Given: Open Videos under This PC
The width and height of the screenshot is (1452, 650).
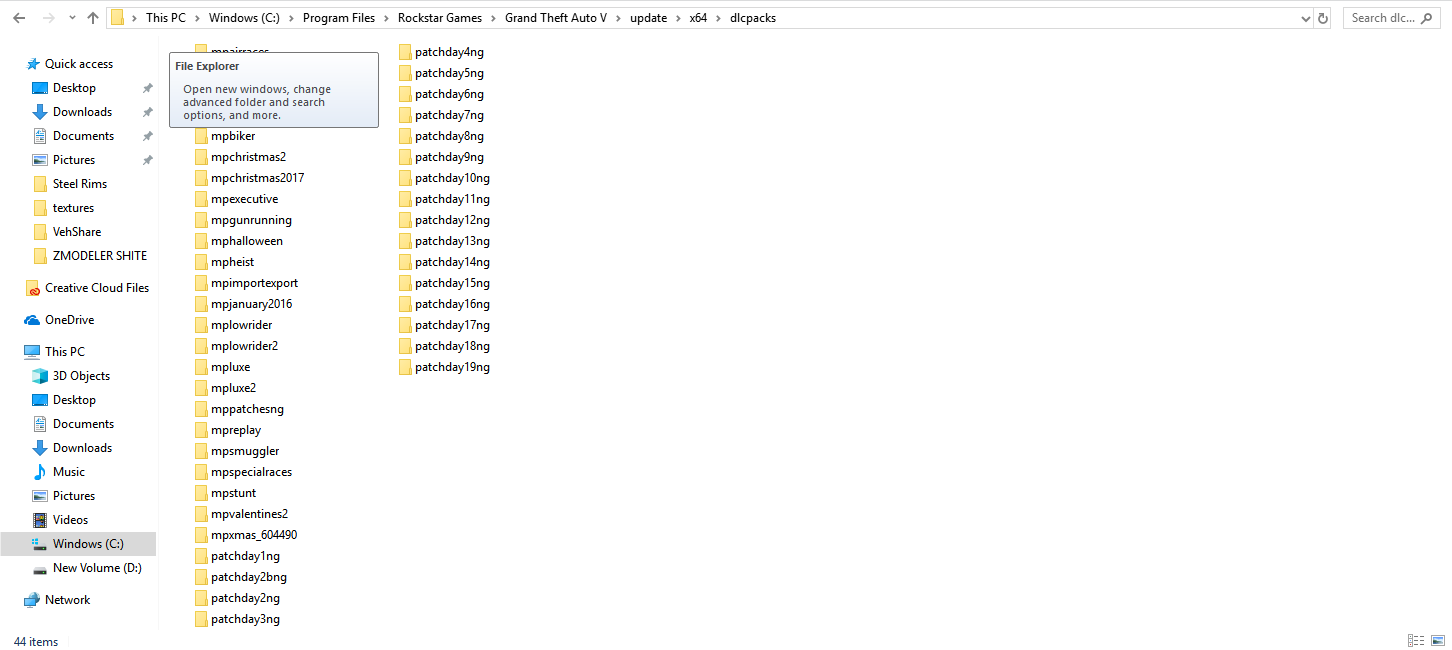Looking at the screenshot, I should tap(70, 520).
